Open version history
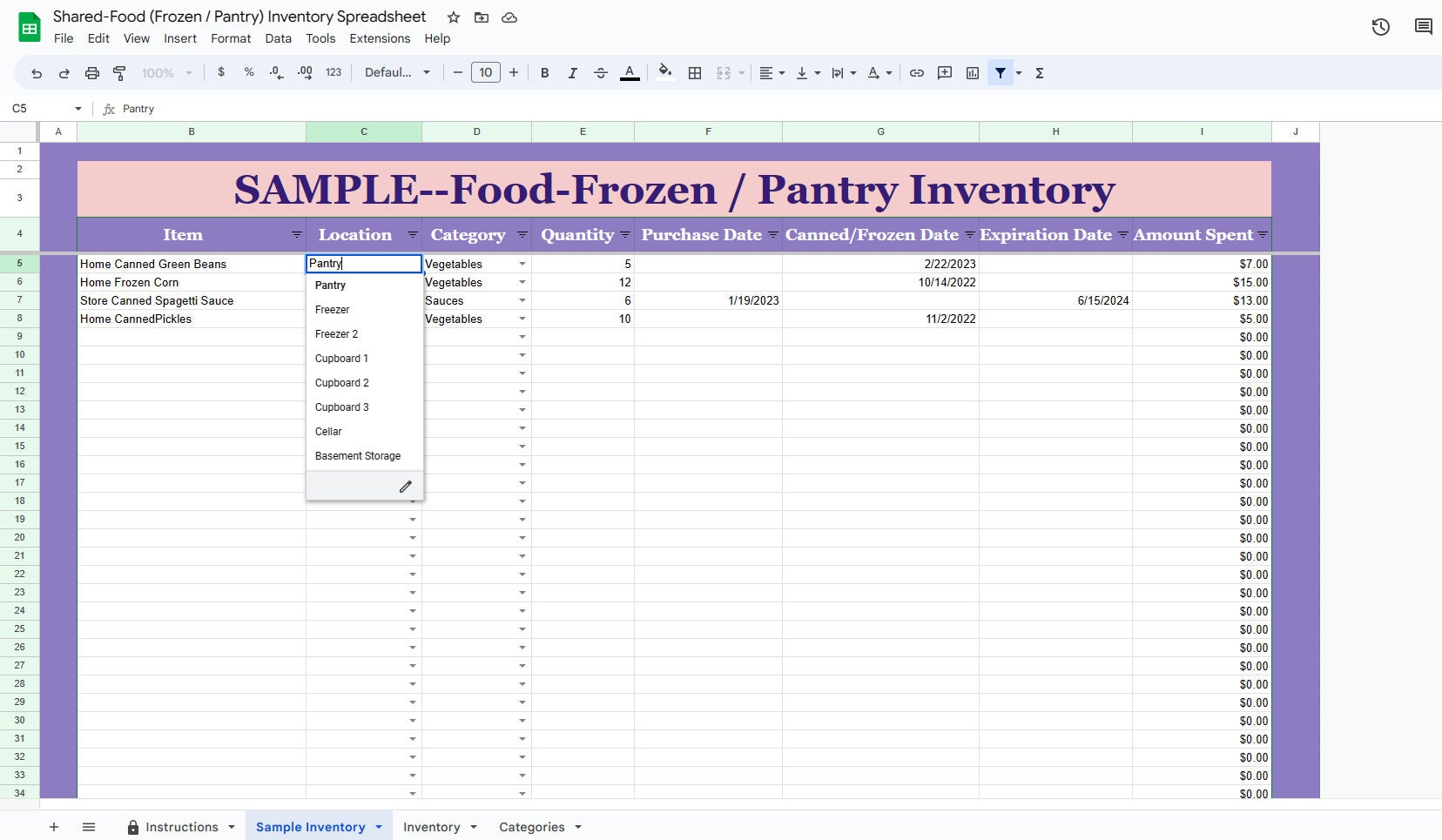This screenshot has width=1442, height=840. [1379, 26]
